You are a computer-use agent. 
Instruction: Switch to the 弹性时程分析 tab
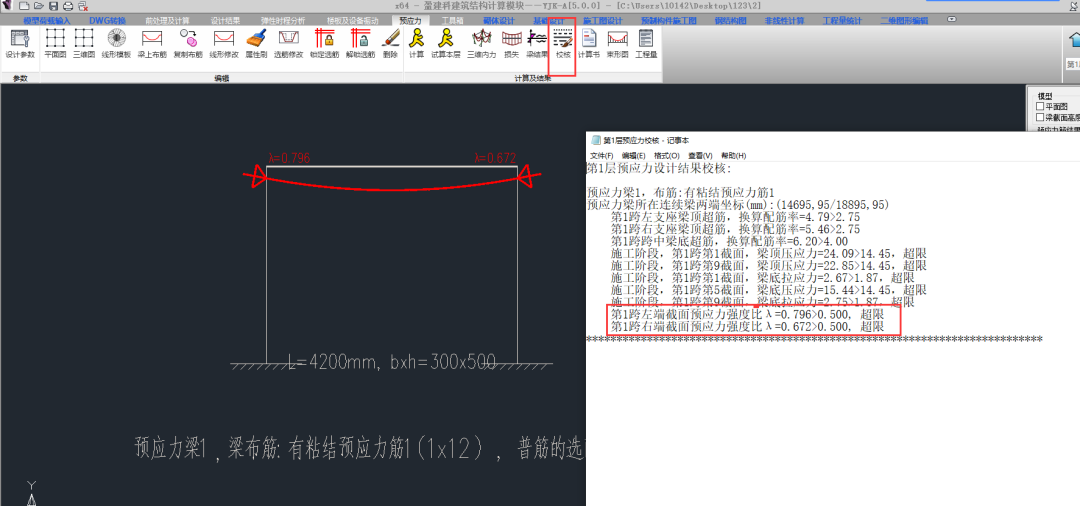click(283, 21)
